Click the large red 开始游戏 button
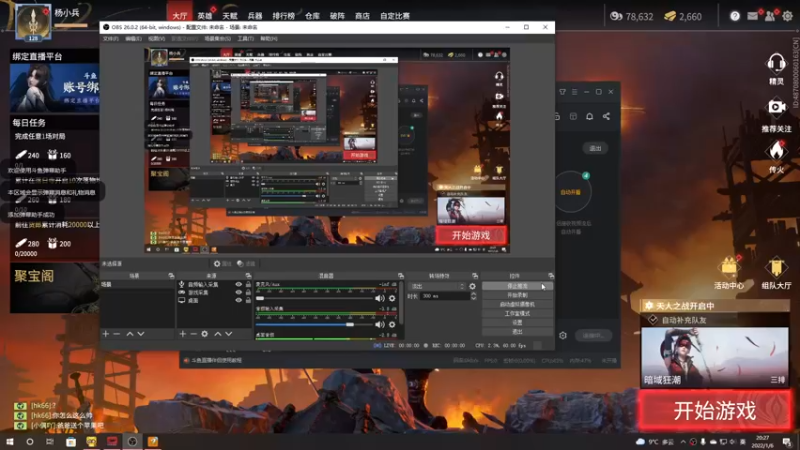The width and height of the screenshot is (800, 450). tap(714, 411)
